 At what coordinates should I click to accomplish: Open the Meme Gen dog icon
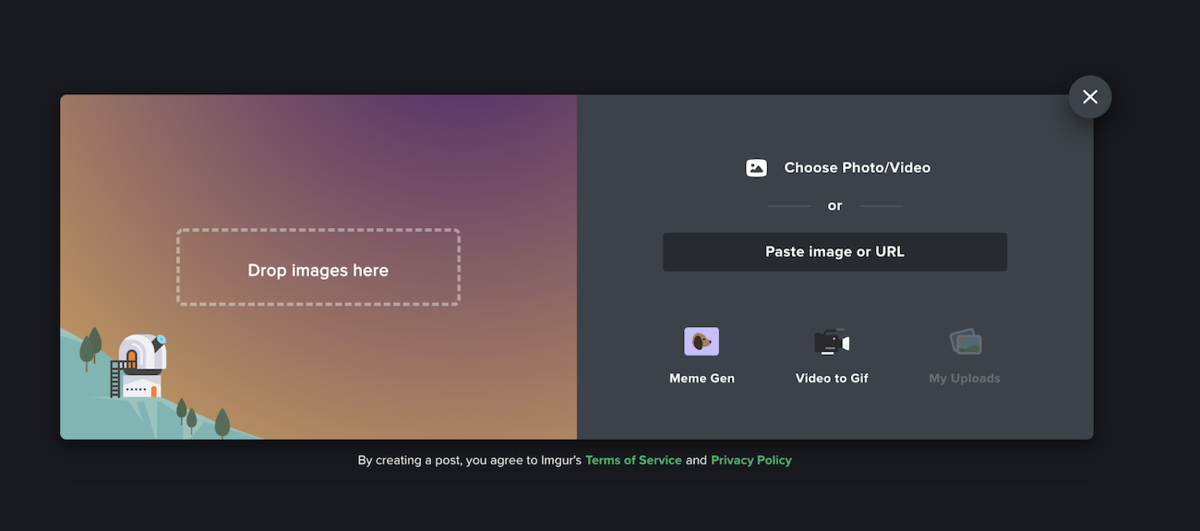(701, 342)
